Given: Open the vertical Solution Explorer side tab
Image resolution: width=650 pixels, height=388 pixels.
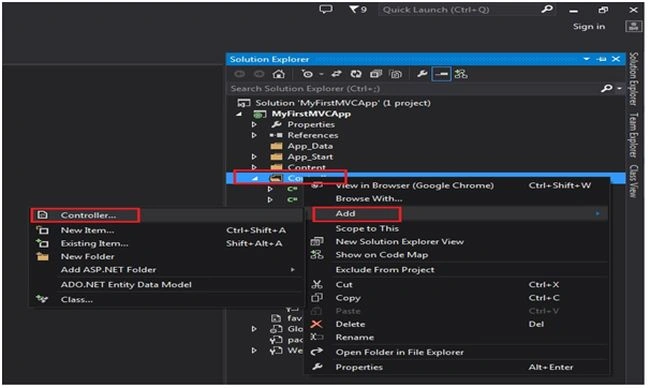Looking at the screenshot, I should [633, 79].
